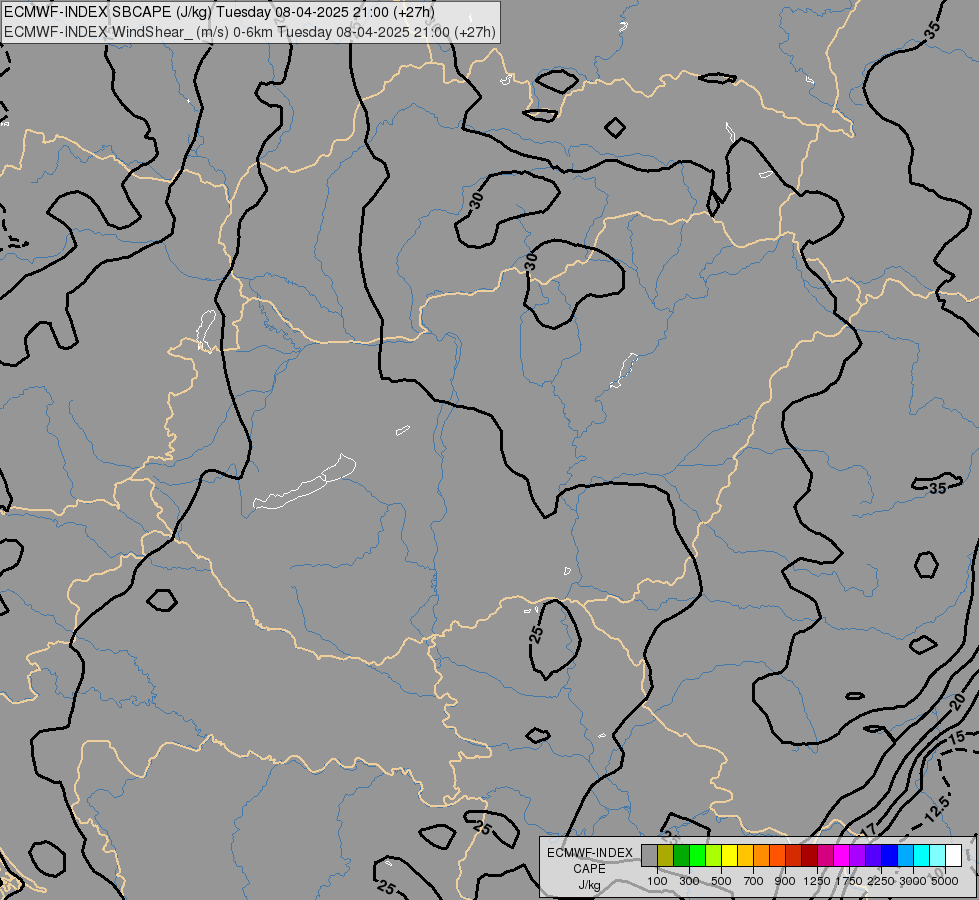The image size is (979, 900).
Task: Pick the sky blue swatch before the 3000 tick
Action: coord(905,855)
